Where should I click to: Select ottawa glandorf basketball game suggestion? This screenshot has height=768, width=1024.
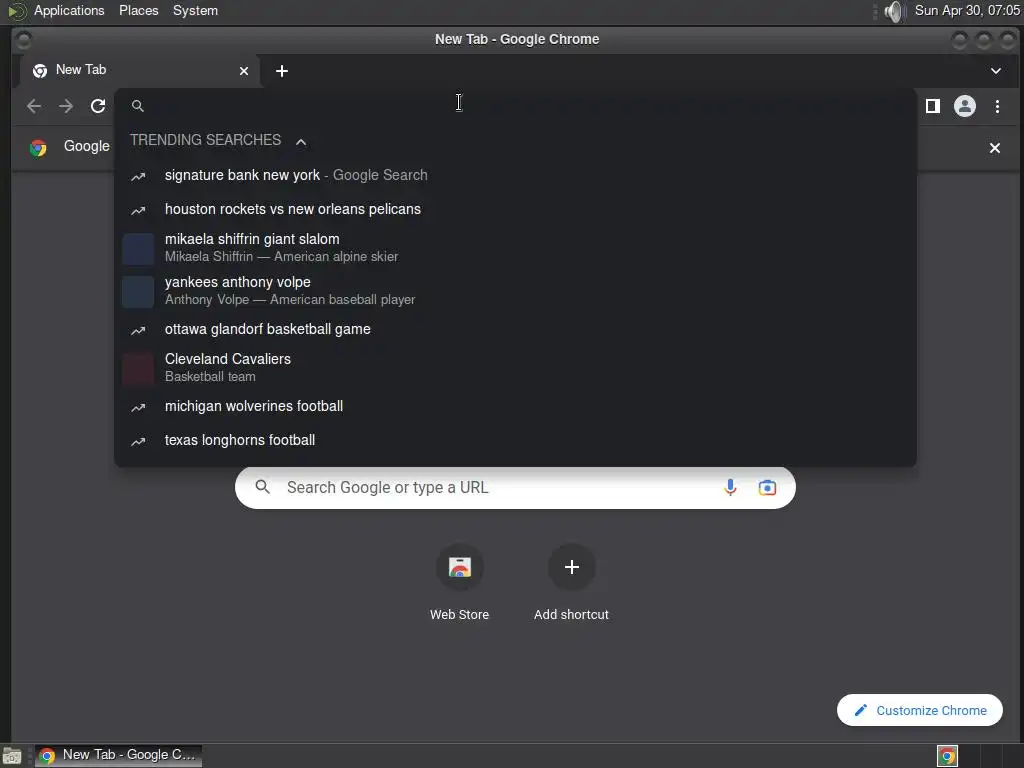point(515,329)
